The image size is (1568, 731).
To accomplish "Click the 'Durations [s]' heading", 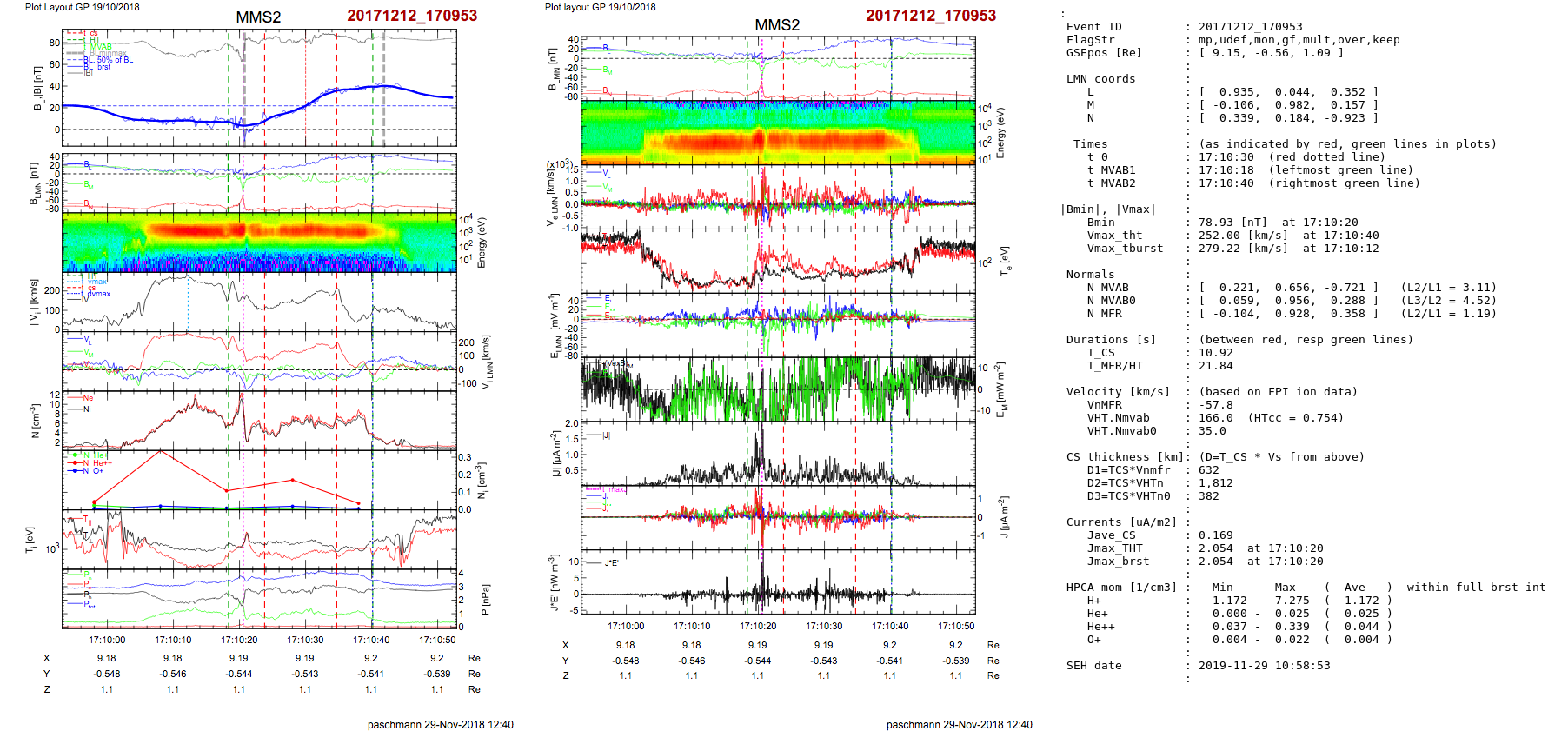I will [x=1112, y=340].
